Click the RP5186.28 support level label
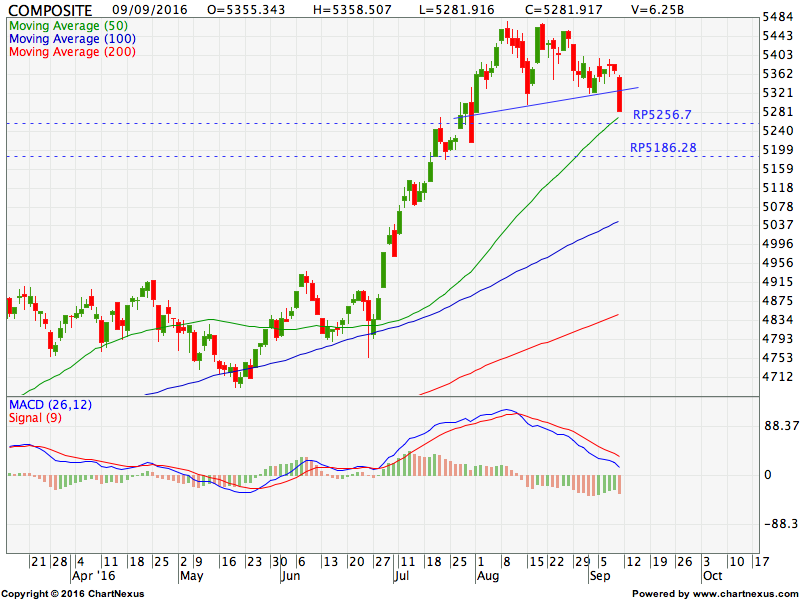Image resolution: width=800 pixels, height=600 pixels. click(x=663, y=148)
